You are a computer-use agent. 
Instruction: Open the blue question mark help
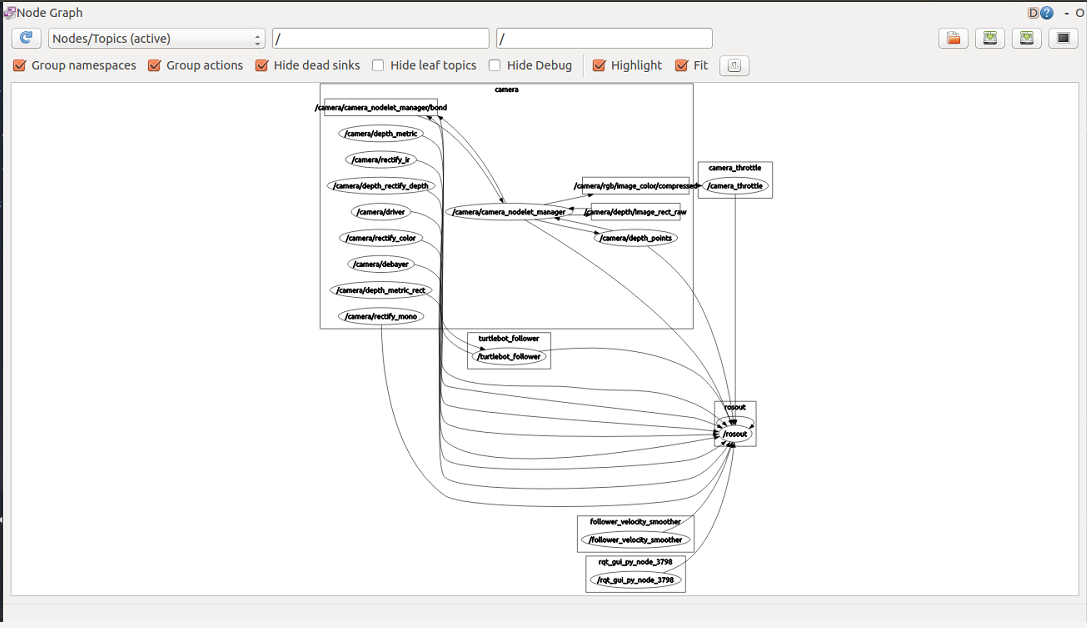coord(1047,12)
